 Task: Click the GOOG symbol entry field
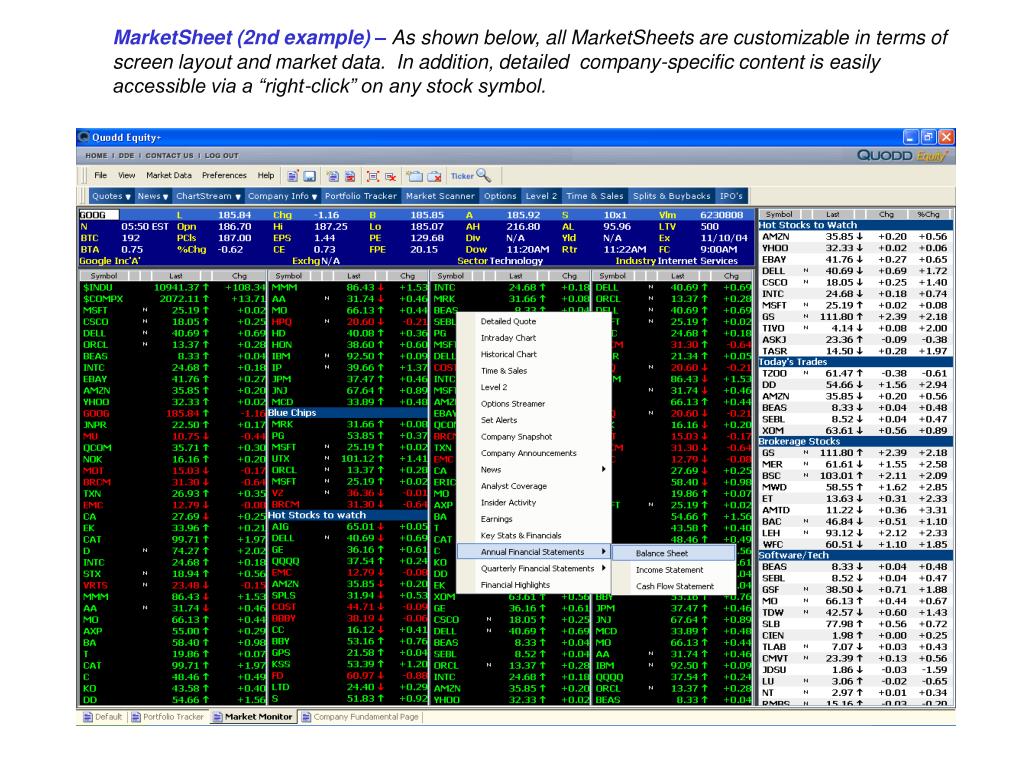coord(98,215)
